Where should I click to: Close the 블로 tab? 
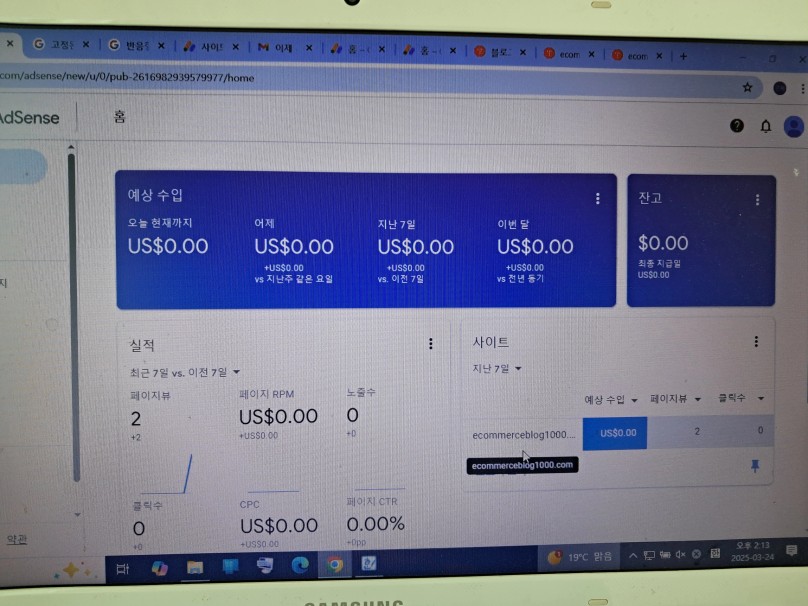[523, 52]
